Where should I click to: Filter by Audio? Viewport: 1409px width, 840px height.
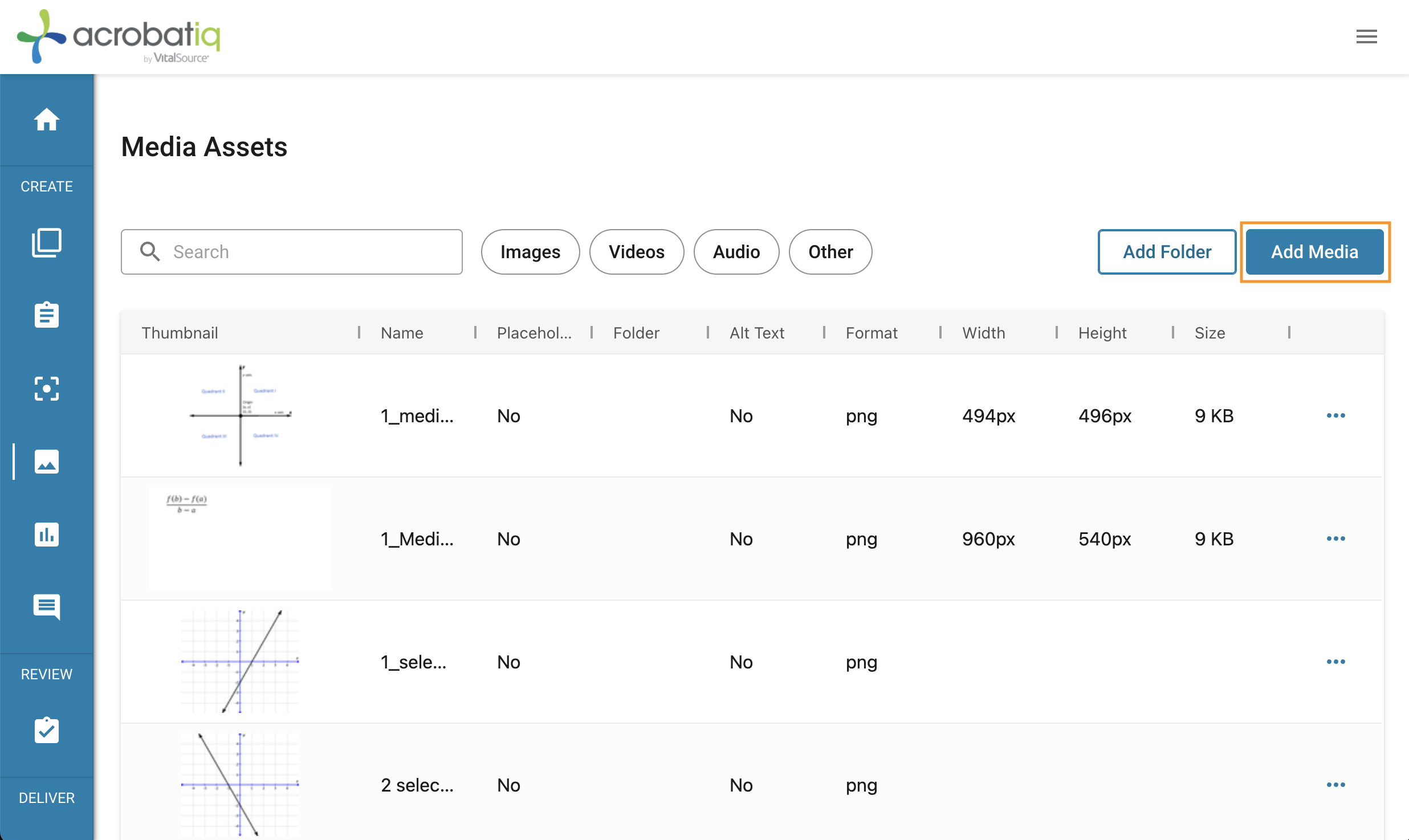point(736,252)
